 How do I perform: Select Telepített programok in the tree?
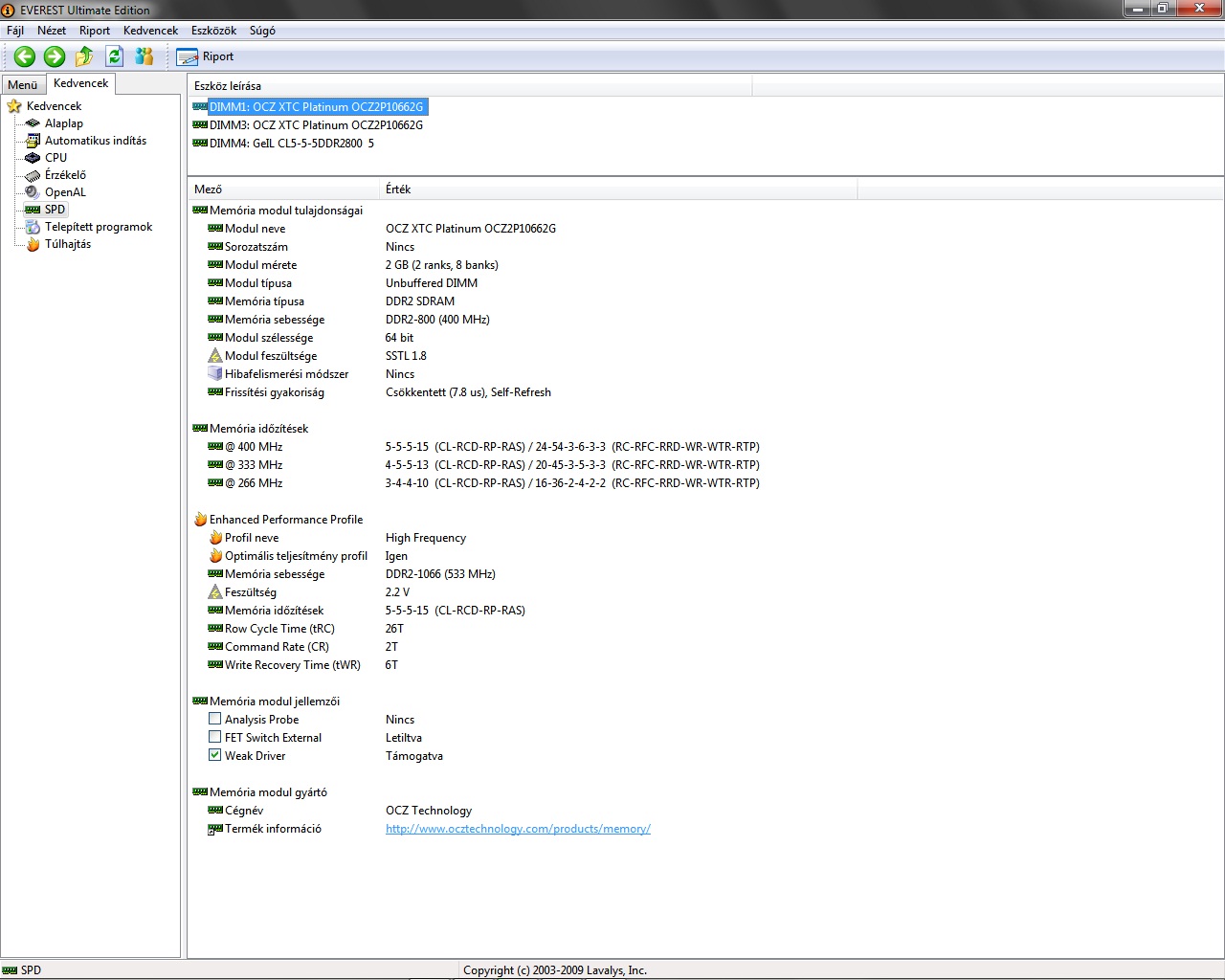pyautogui.click(x=99, y=227)
